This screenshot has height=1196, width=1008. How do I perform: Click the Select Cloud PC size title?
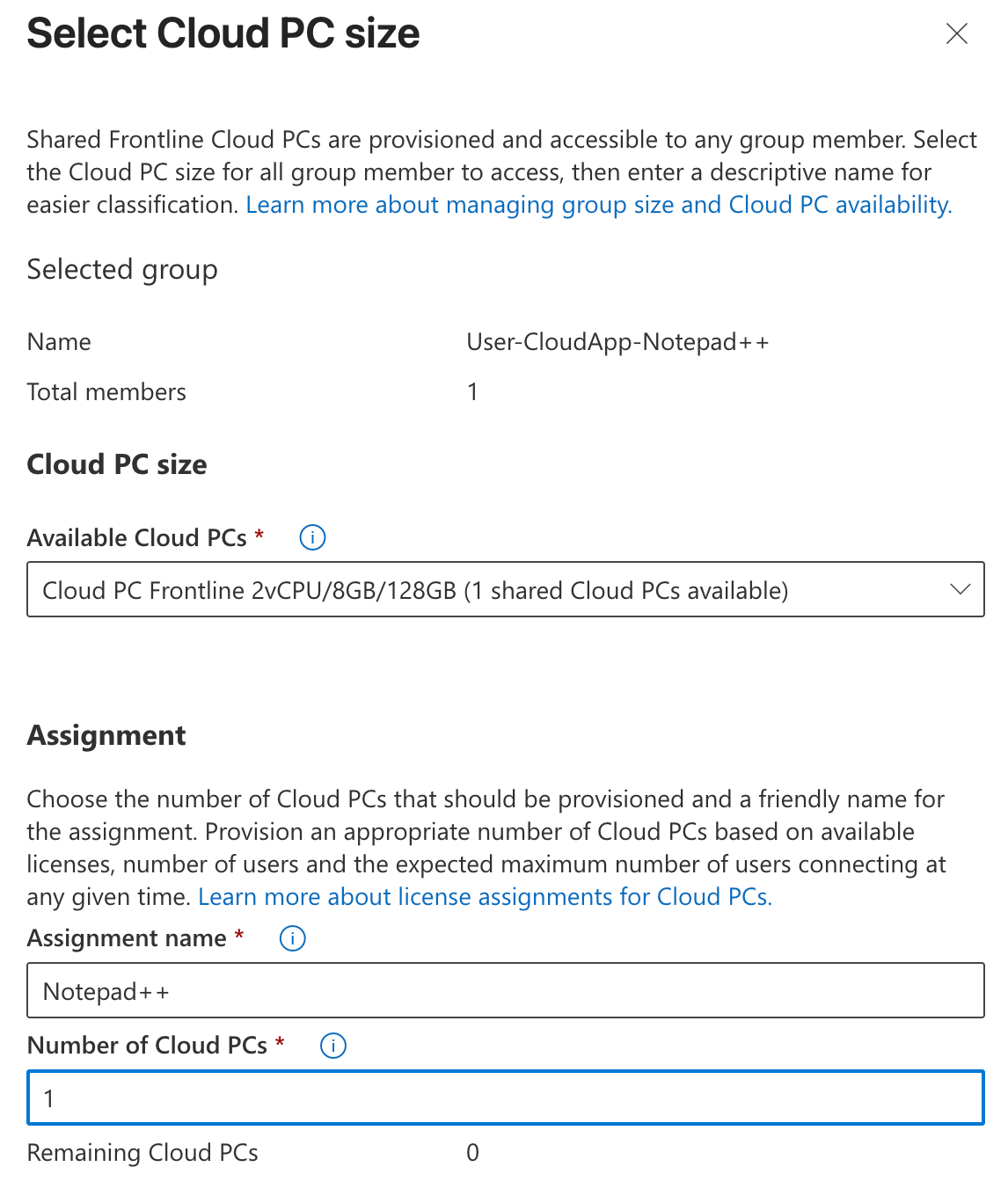(223, 33)
